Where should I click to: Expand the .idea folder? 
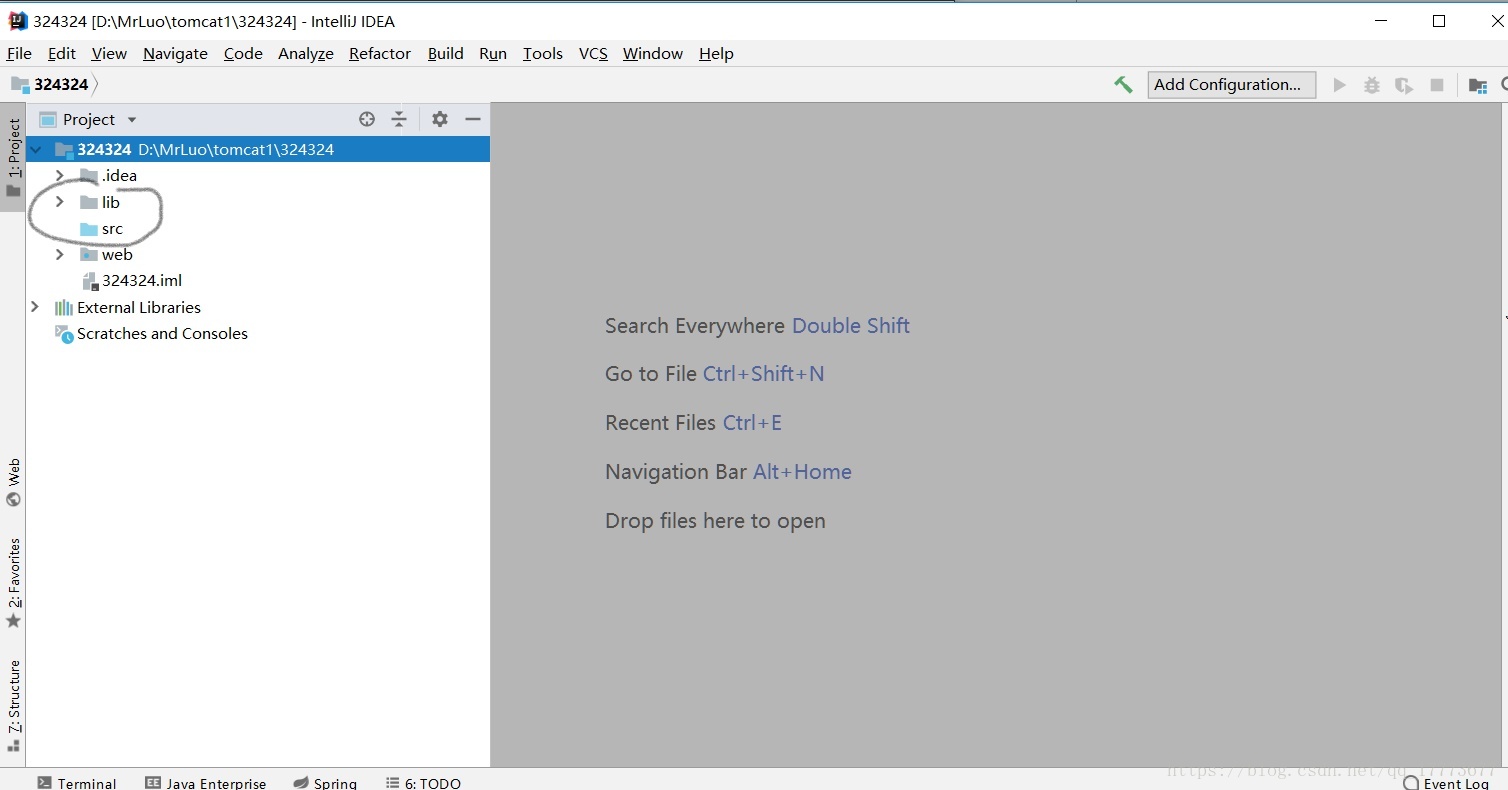(60, 176)
